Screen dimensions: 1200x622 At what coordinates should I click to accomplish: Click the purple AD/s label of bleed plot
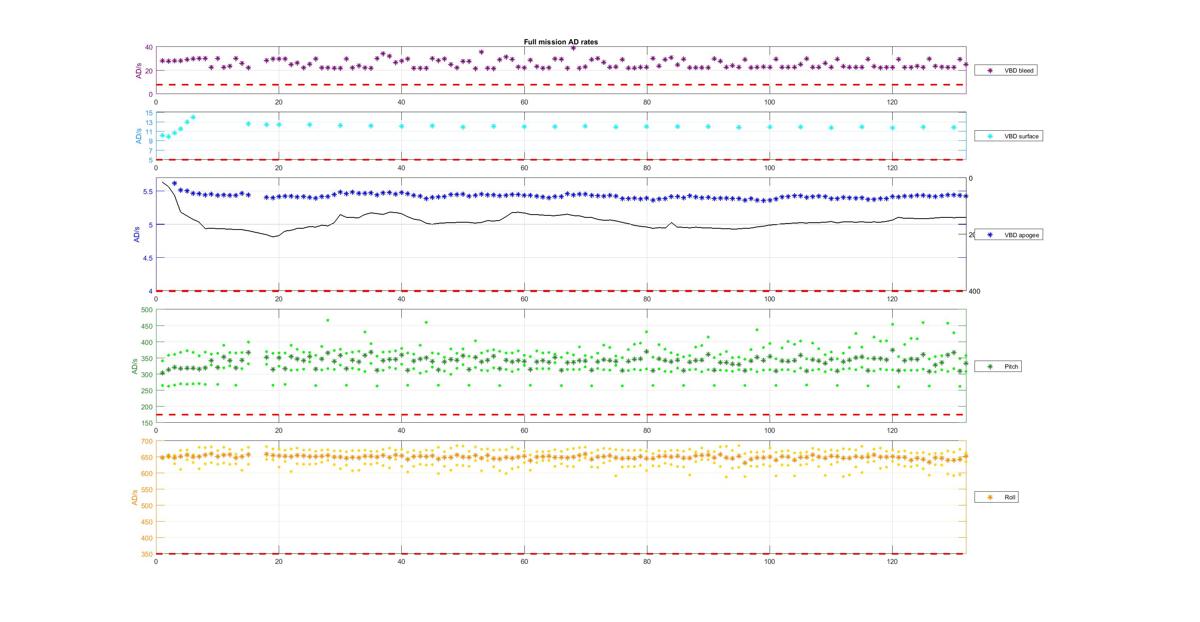coord(137,71)
